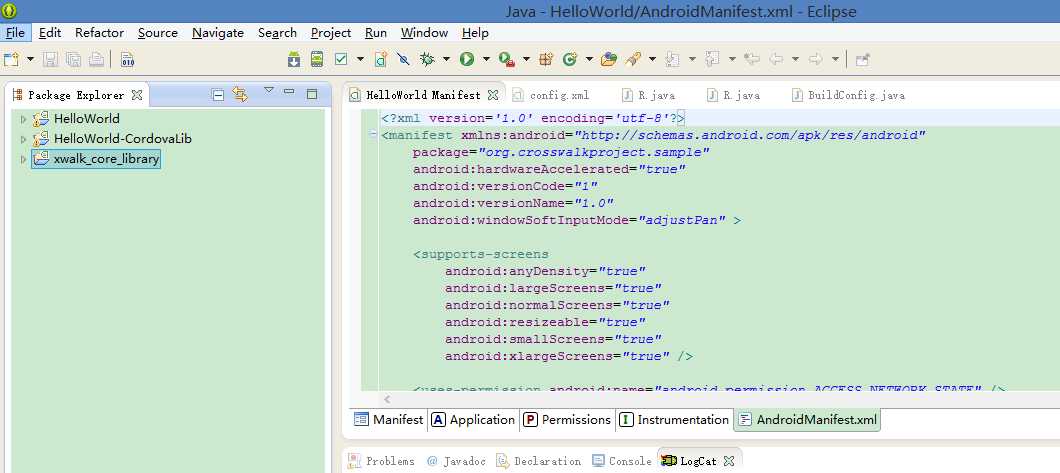Toggle the Pin Editor icon
Screen dimensions: 1060x473
[x=862, y=59]
